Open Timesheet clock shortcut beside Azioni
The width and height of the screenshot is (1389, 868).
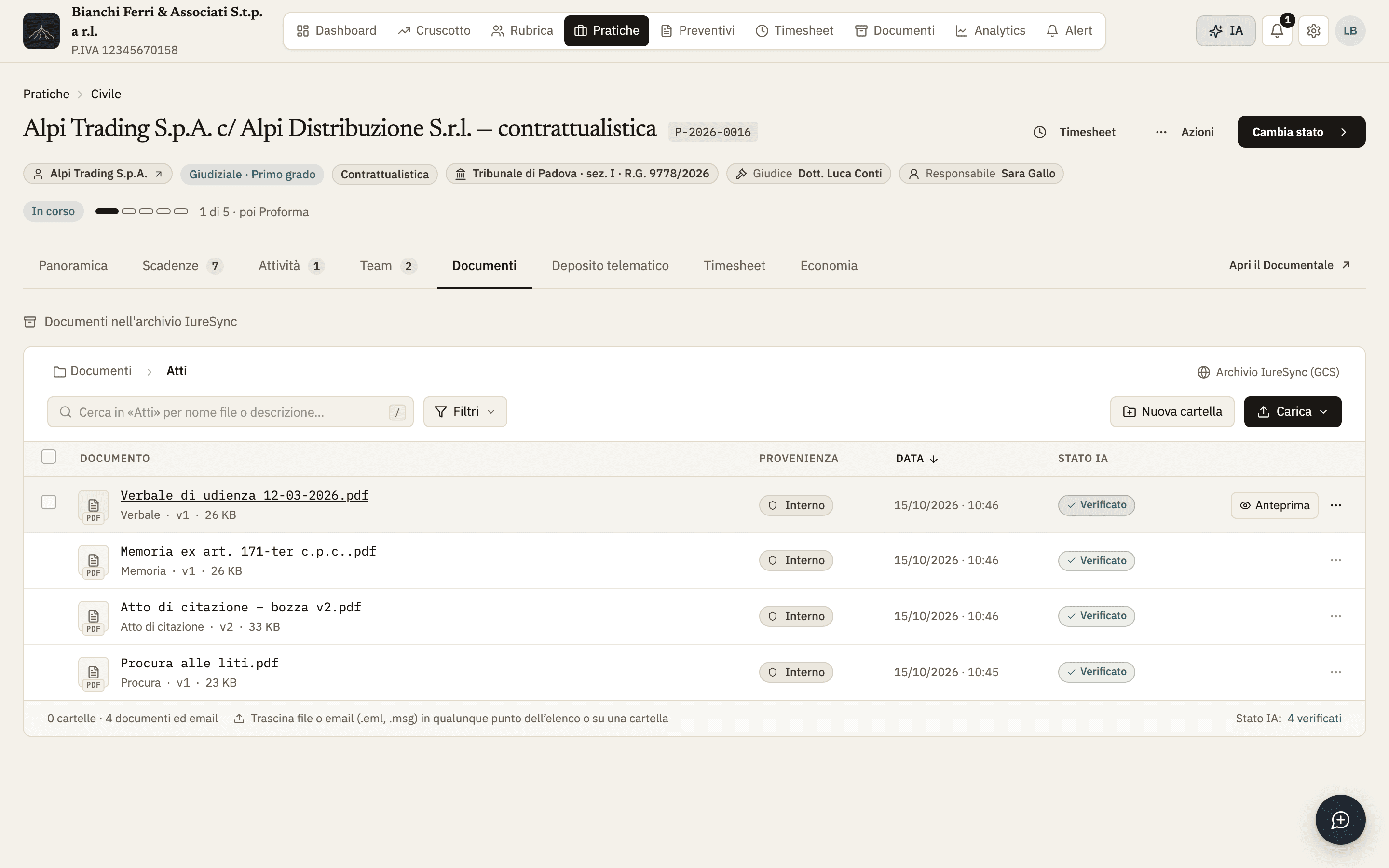[x=1074, y=132]
